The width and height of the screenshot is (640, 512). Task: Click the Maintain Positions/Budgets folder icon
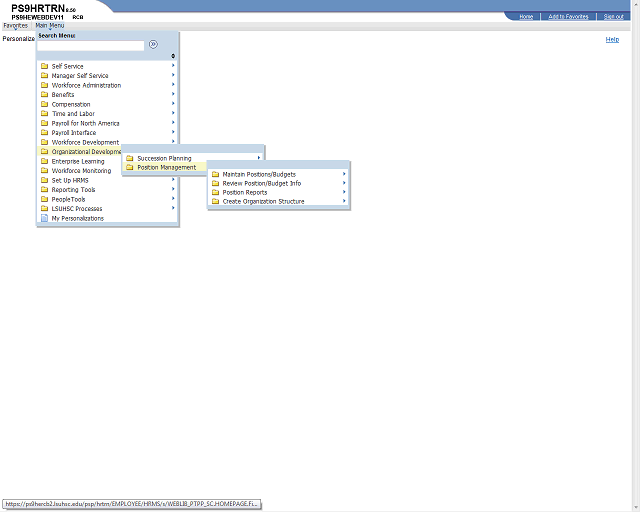216,174
